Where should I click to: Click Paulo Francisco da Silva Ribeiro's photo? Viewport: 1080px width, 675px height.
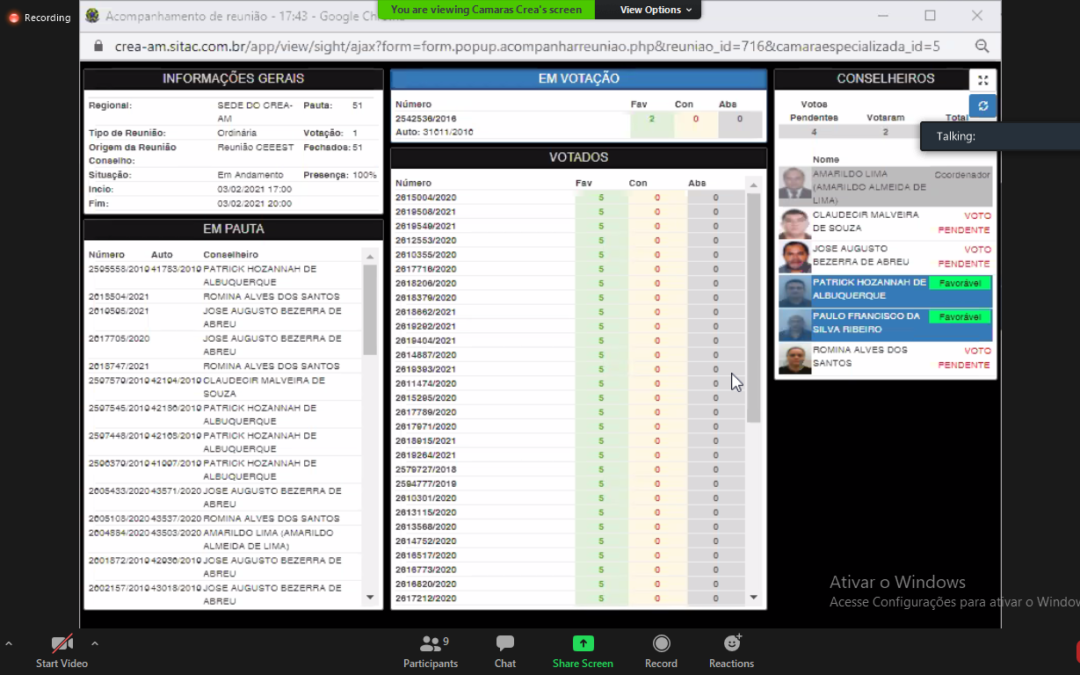(795, 325)
